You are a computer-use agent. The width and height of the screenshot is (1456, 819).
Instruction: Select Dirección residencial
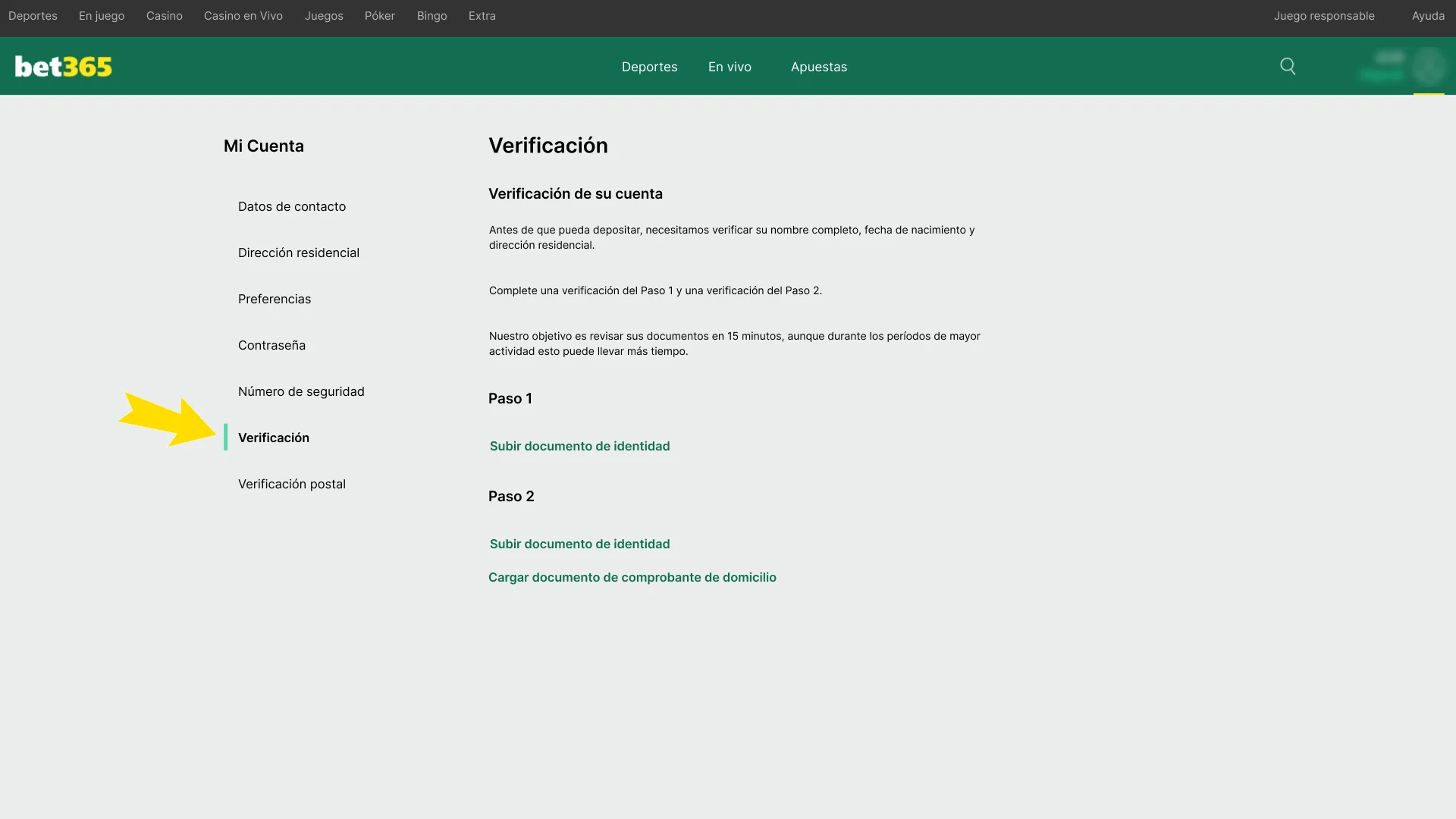(x=299, y=253)
